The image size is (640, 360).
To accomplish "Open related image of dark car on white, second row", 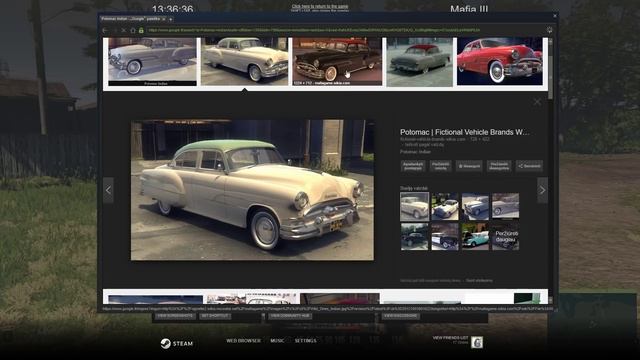I will pyautogui.click(x=445, y=236).
